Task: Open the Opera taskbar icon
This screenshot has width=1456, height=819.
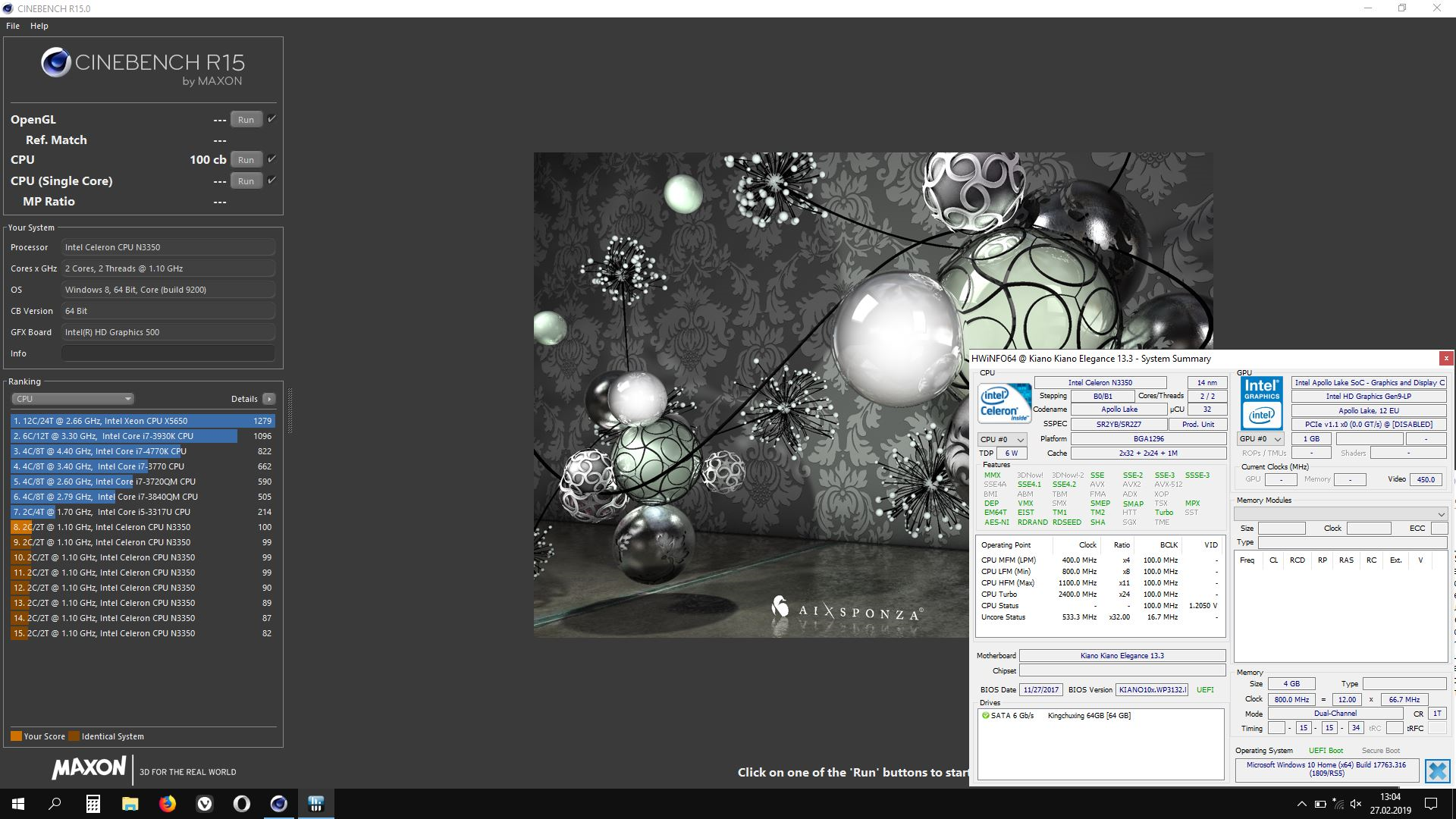Action: coord(241,804)
